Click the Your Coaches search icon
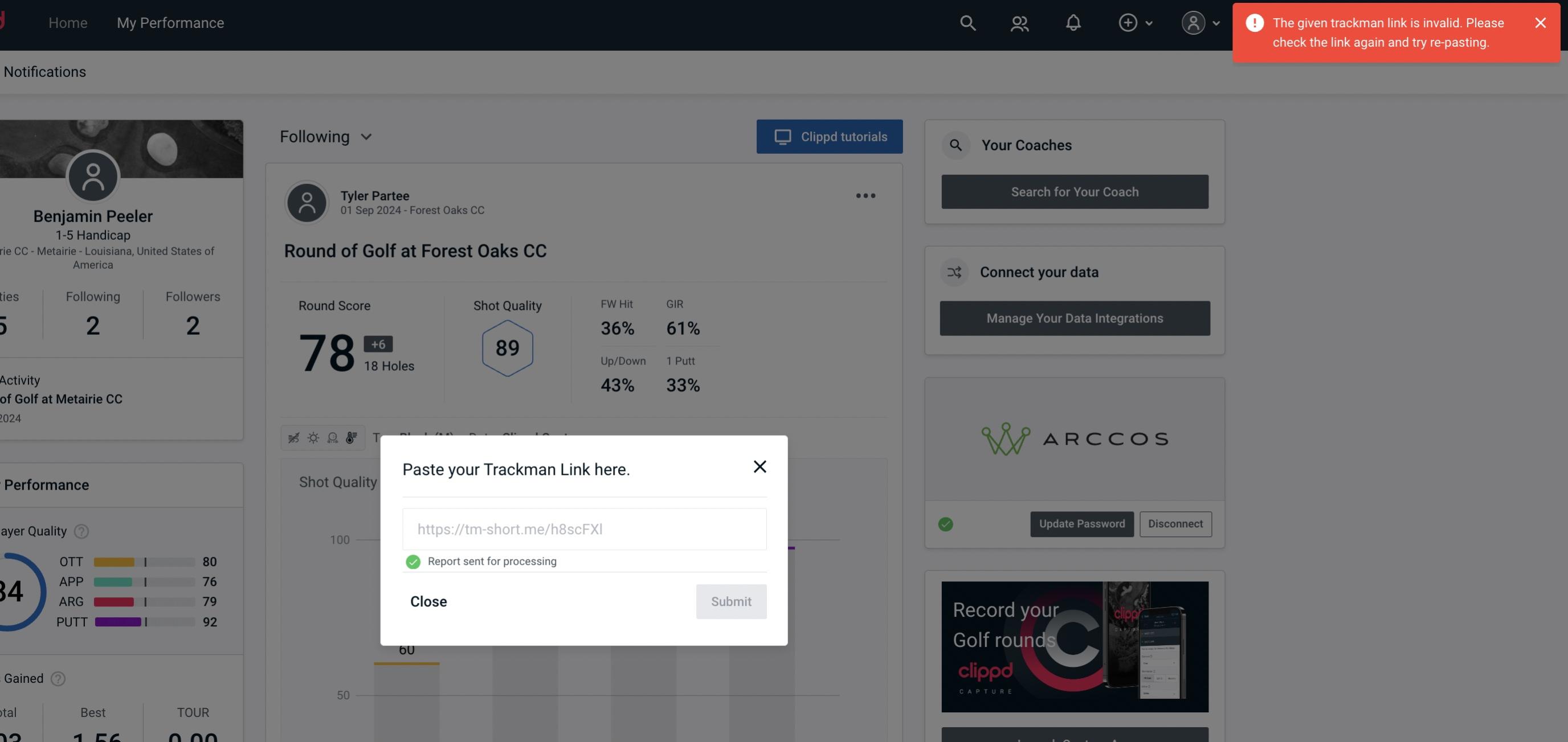Viewport: 1568px width, 742px height. [955, 144]
